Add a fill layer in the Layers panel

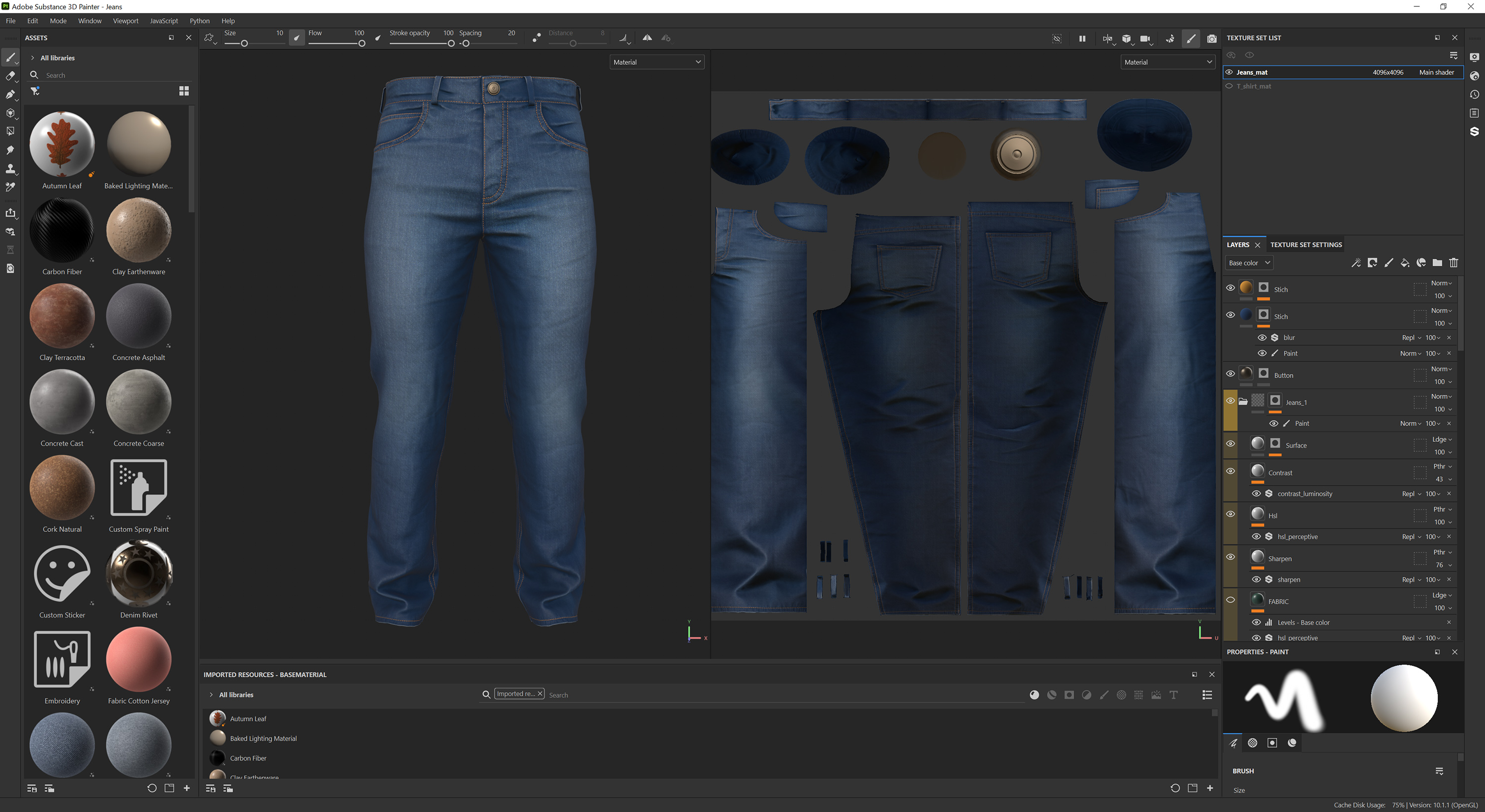coord(1405,263)
